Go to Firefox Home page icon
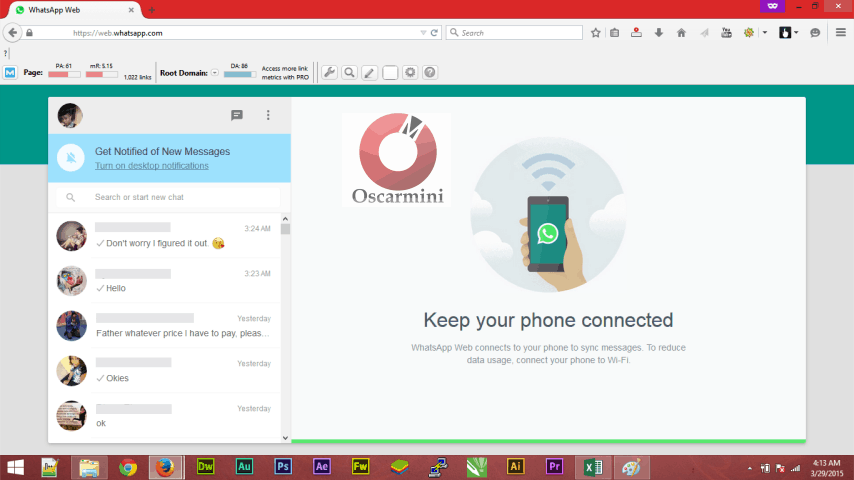This screenshot has height=480, width=854. [x=681, y=33]
